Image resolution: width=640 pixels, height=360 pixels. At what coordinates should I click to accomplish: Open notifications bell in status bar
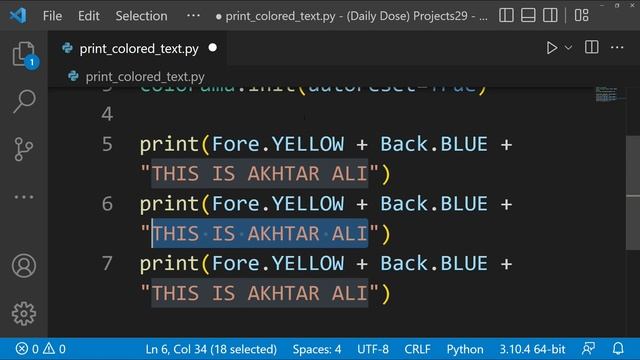pos(618,349)
